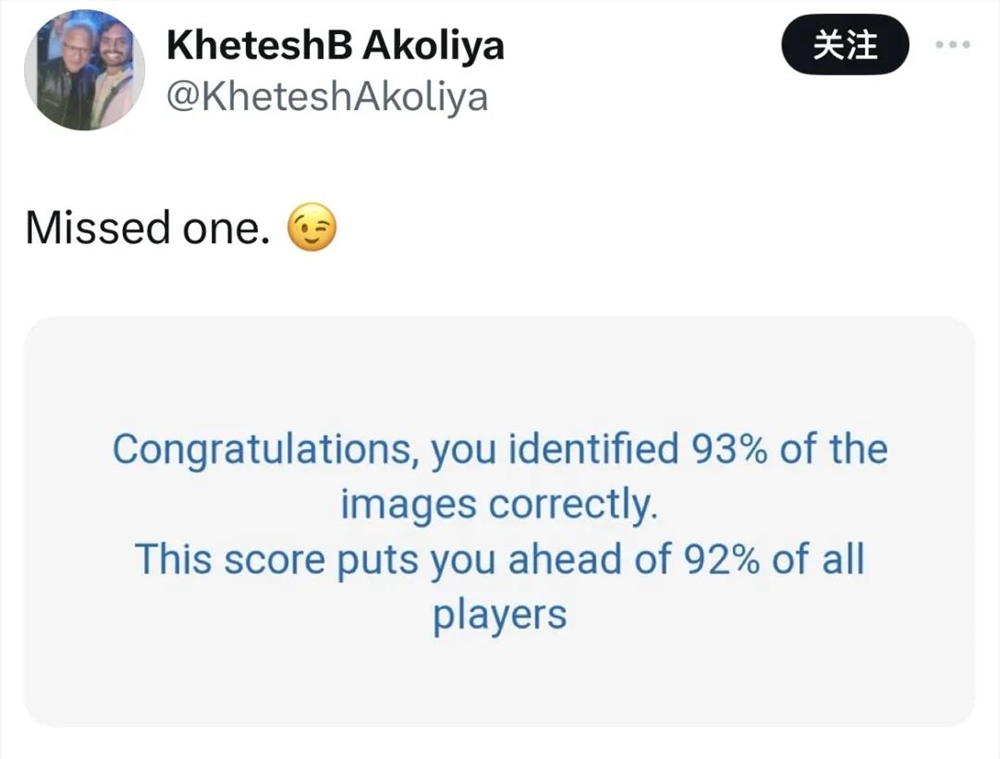Click the winking face emoji
This screenshot has height=759, width=1000.
point(311,229)
